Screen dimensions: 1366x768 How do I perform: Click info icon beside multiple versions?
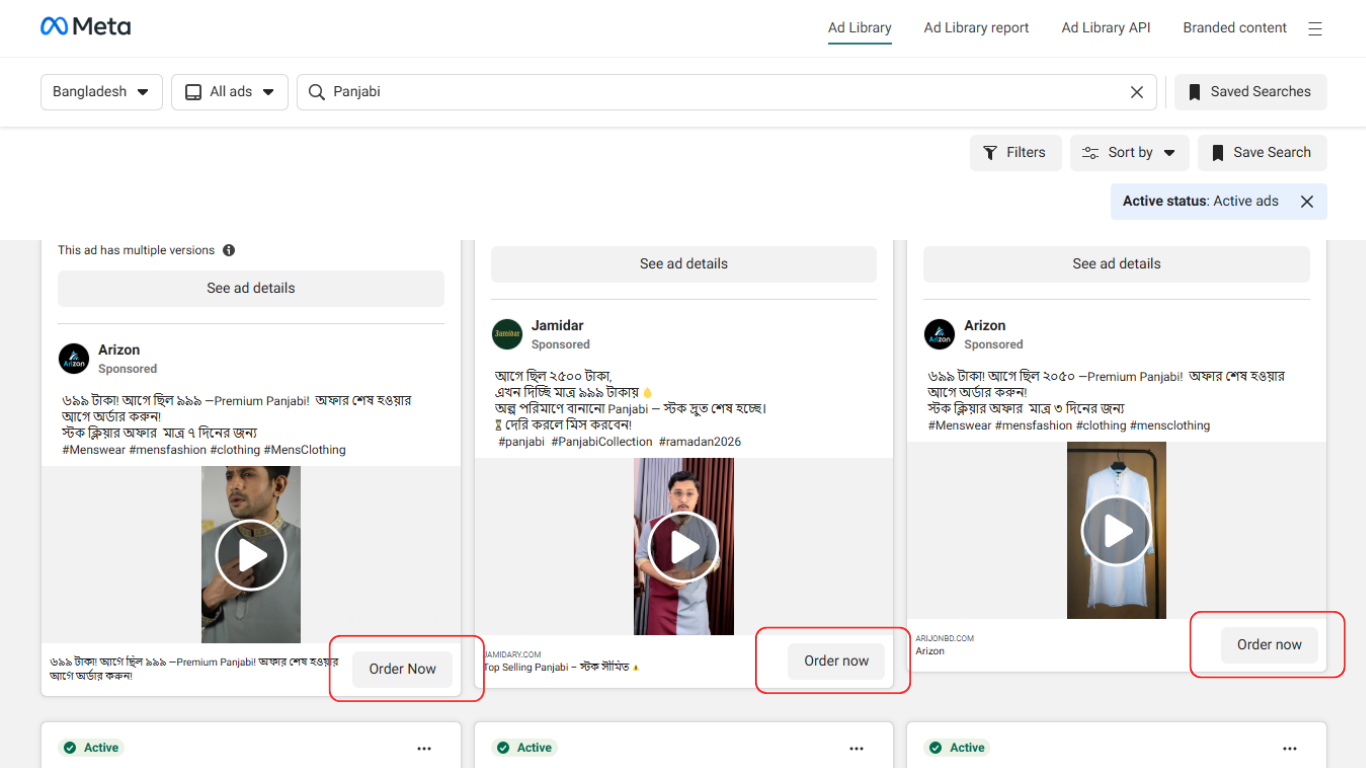coord(229,250)
